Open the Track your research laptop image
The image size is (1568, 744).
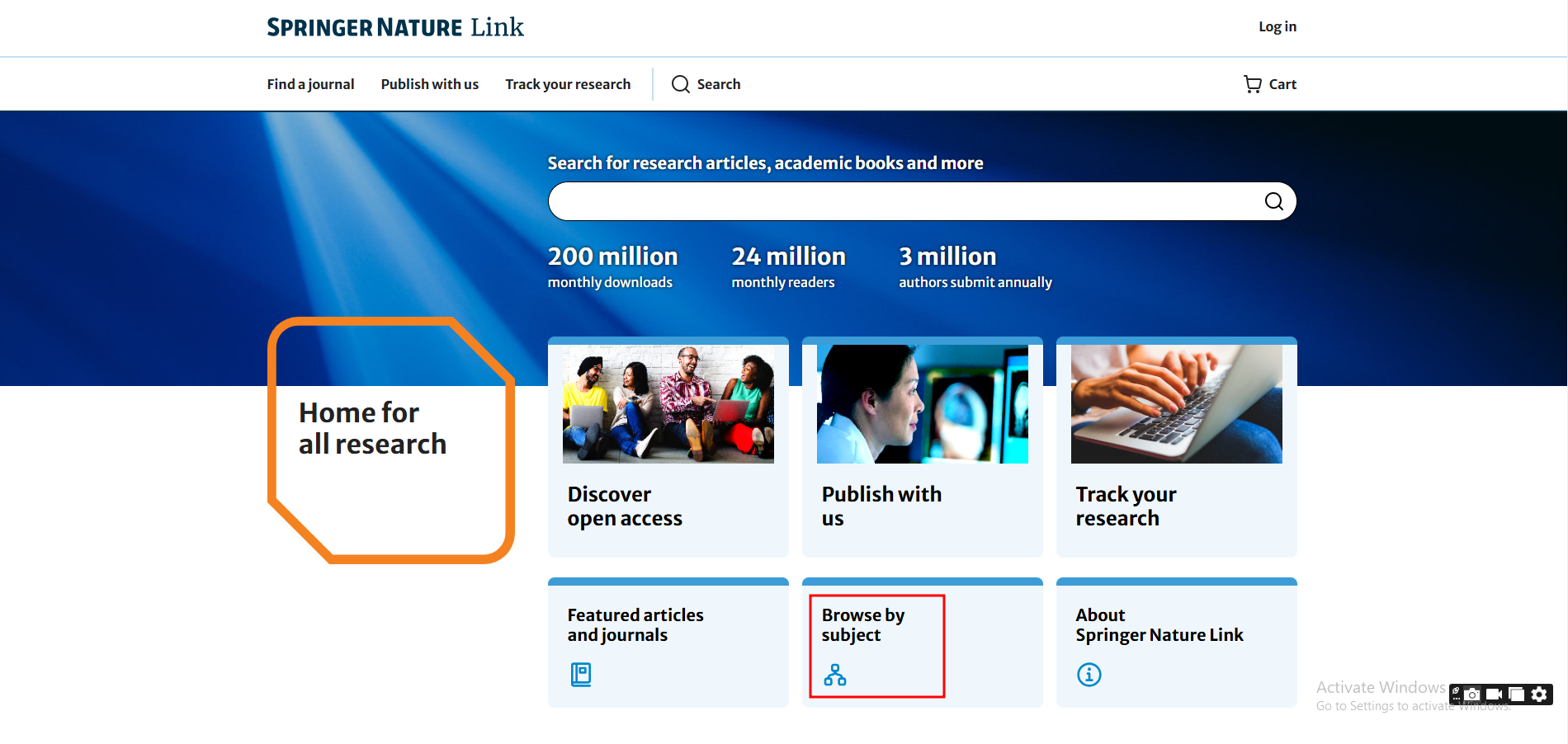point(1177,404)
